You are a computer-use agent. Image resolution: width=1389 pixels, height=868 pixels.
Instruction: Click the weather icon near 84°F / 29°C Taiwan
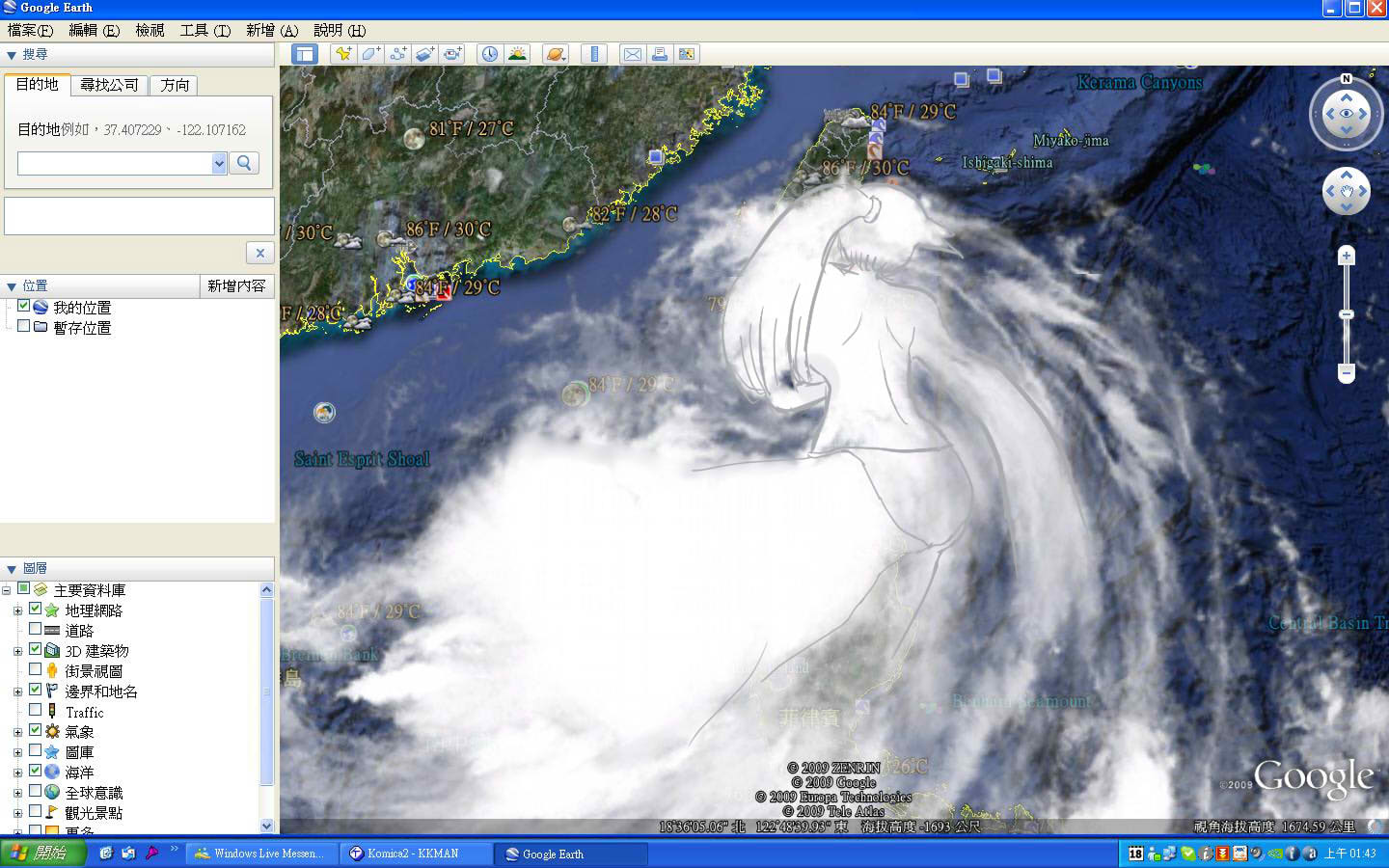(x=855, y=120)
